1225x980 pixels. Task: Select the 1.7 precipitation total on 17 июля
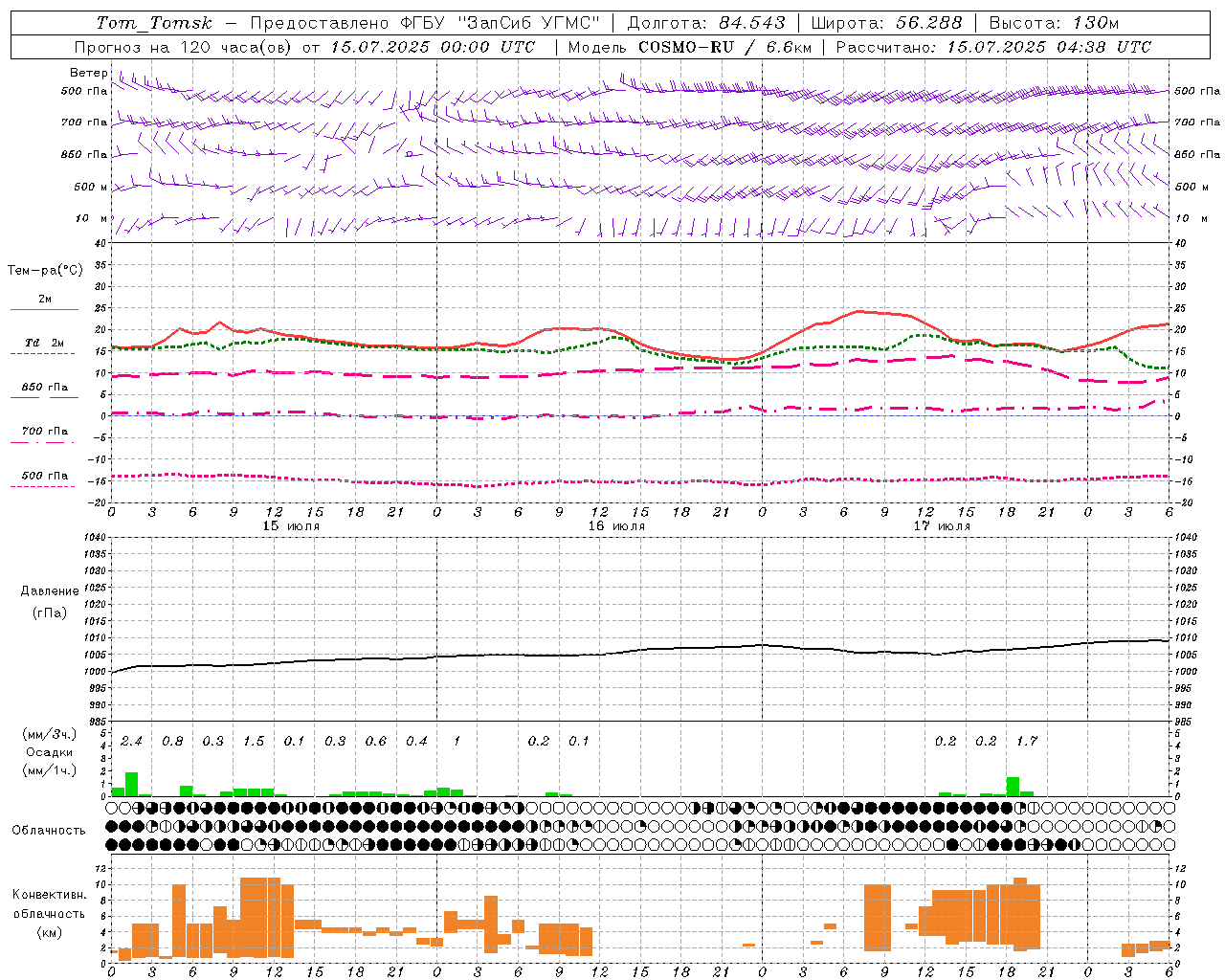pyautogui.click(x=1027, y=742)
